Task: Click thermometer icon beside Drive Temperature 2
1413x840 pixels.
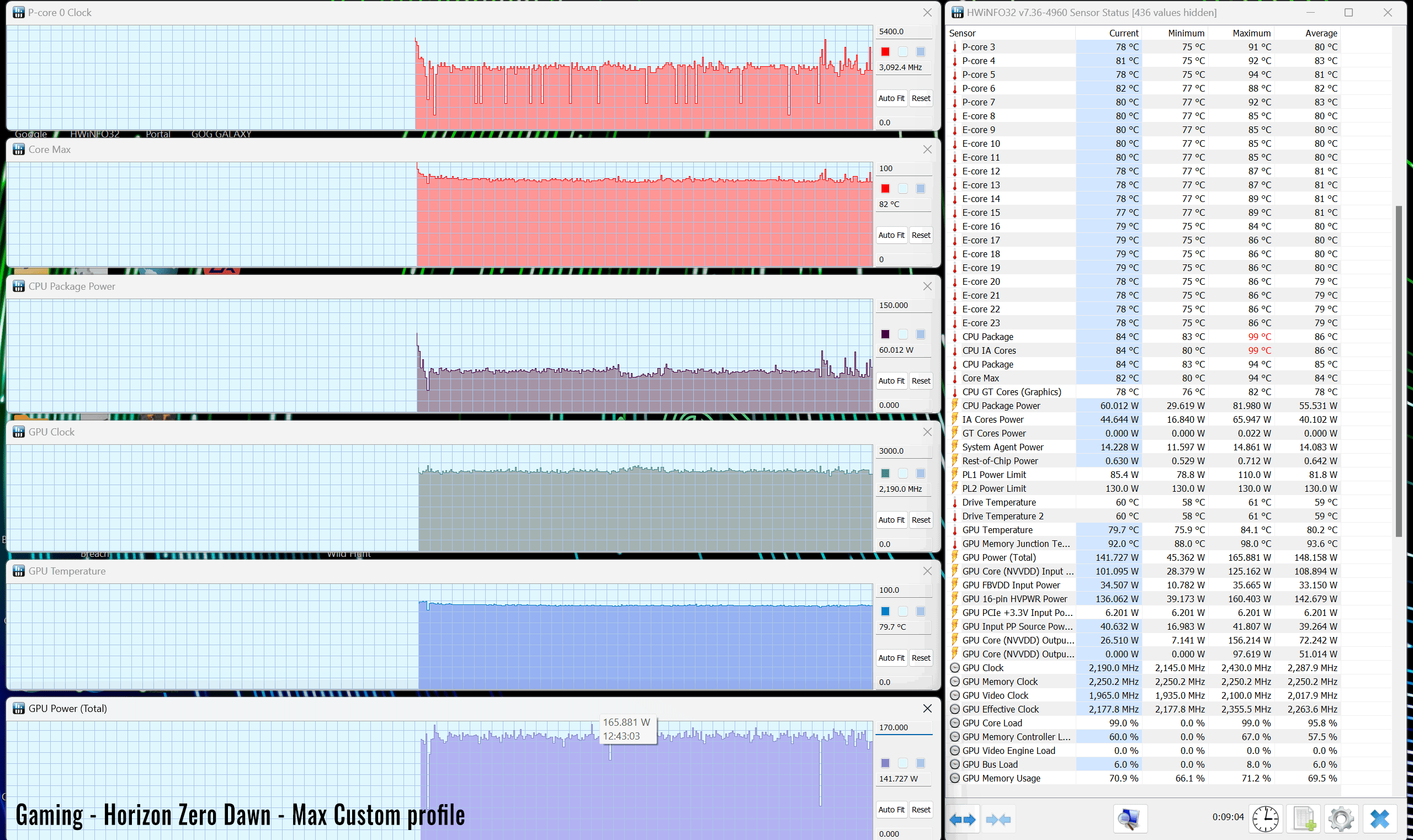Action: 954,515
